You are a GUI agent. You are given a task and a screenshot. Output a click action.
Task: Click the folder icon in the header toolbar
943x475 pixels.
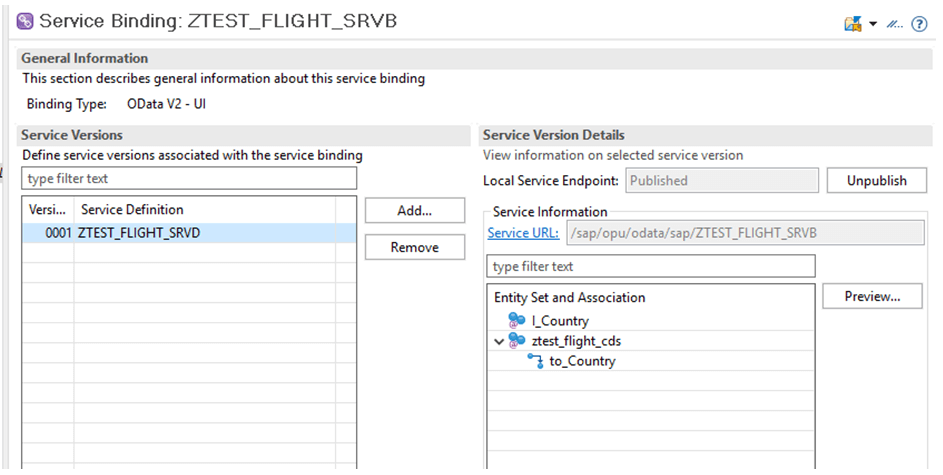tap(853, 24)
